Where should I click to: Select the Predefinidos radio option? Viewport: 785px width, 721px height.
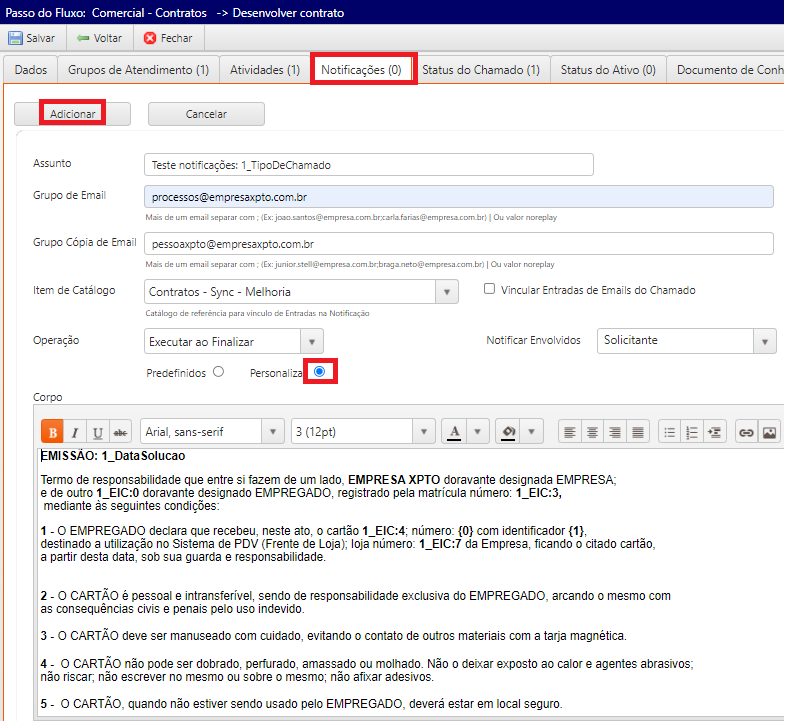point(218,372)
